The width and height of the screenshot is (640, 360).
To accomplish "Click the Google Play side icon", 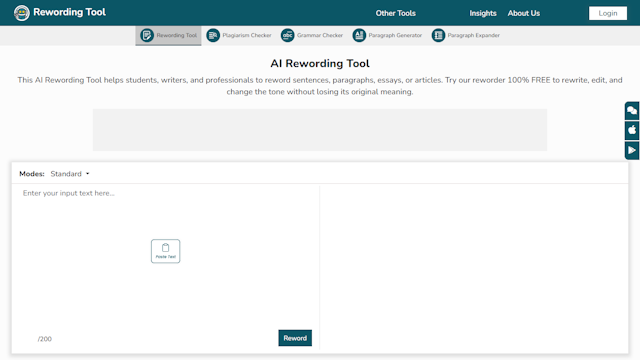I will (x=632, y=150).
